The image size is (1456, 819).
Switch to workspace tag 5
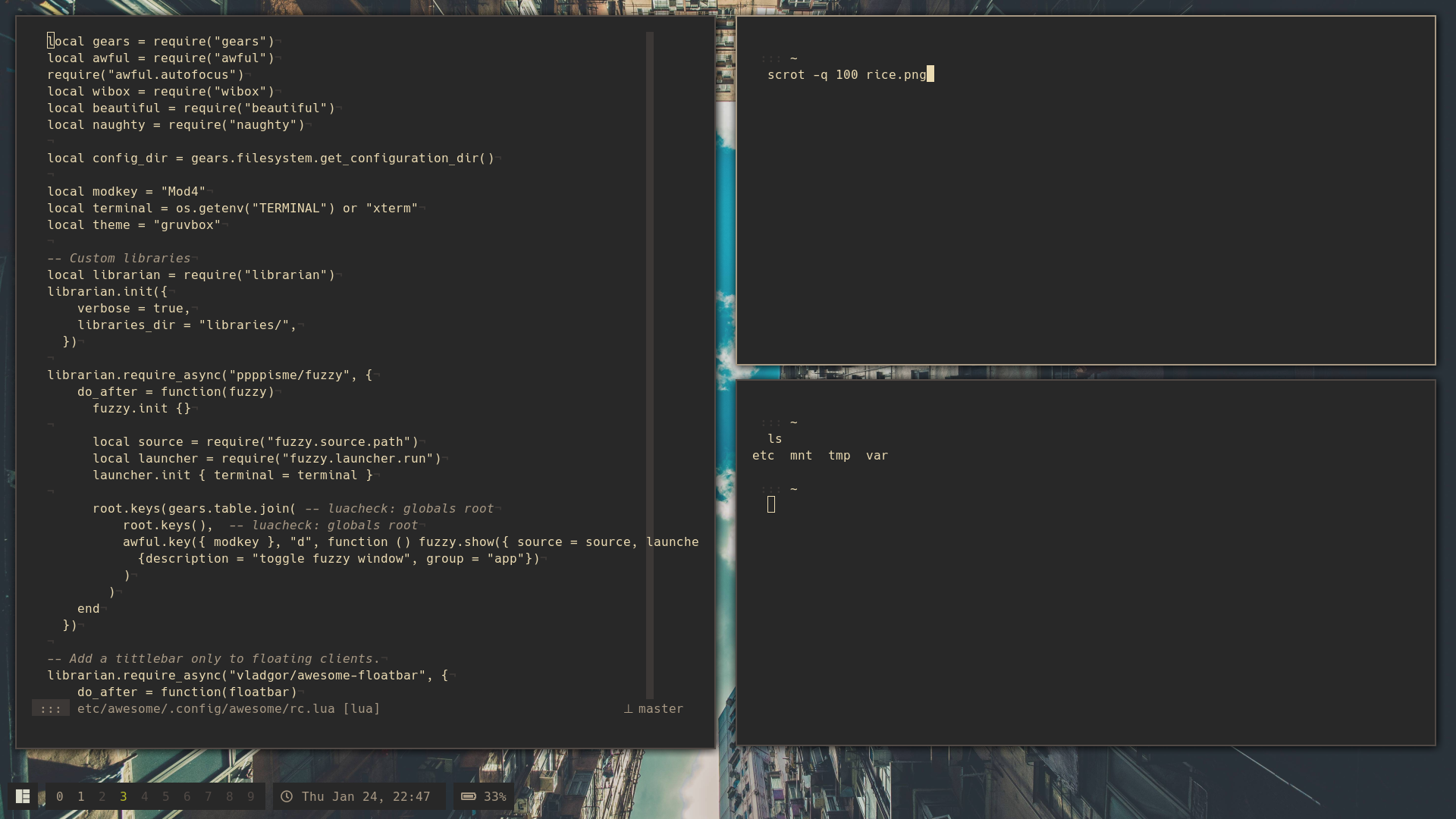point(166,796)
